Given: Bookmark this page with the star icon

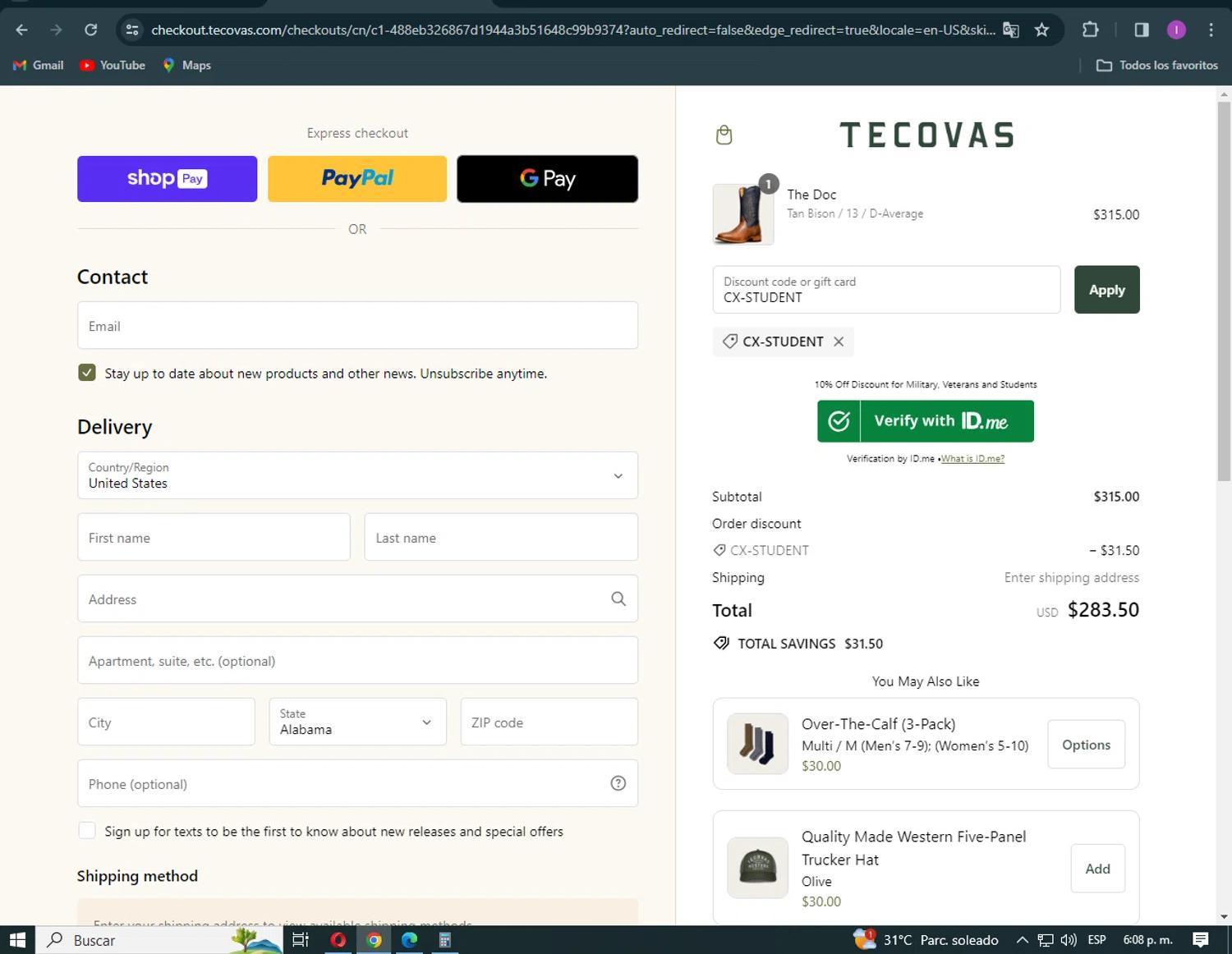Looking at the screenshot, I should coord(1041,30).
